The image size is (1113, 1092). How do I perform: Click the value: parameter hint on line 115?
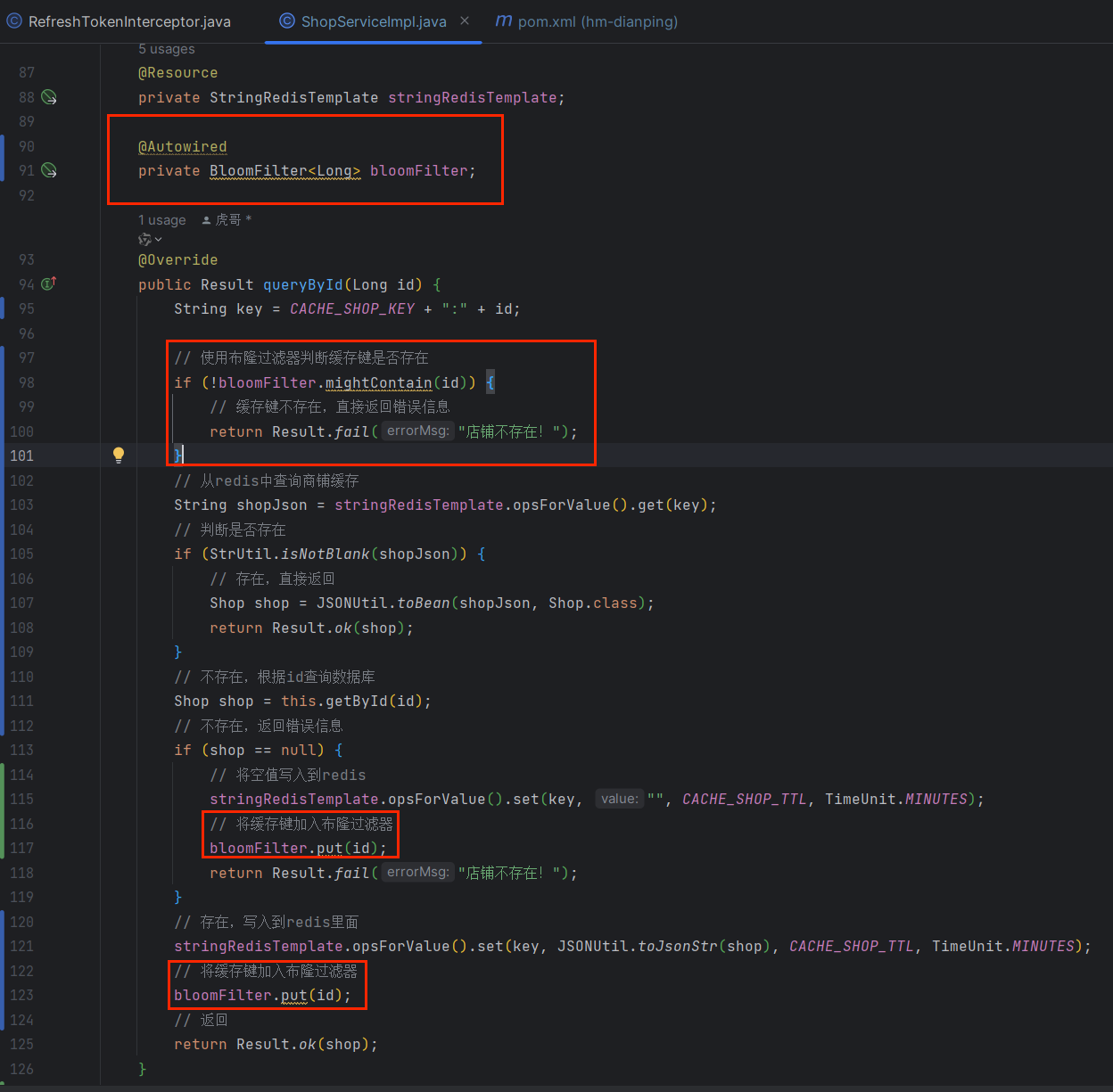point(619,799)
